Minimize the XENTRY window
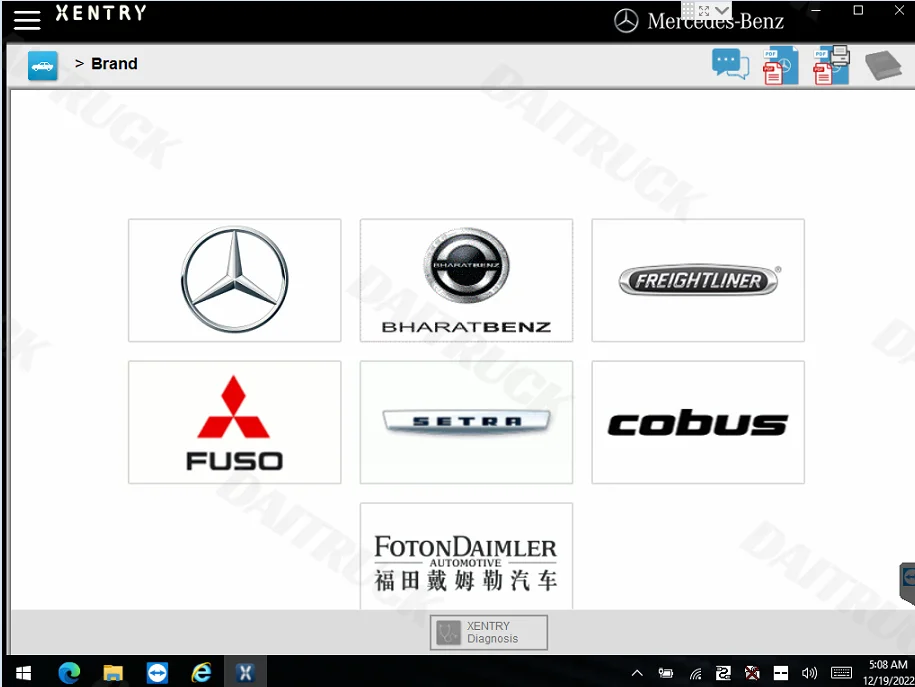Image resolution: width=915 pixels, height=687 pixels. (816, 10)
